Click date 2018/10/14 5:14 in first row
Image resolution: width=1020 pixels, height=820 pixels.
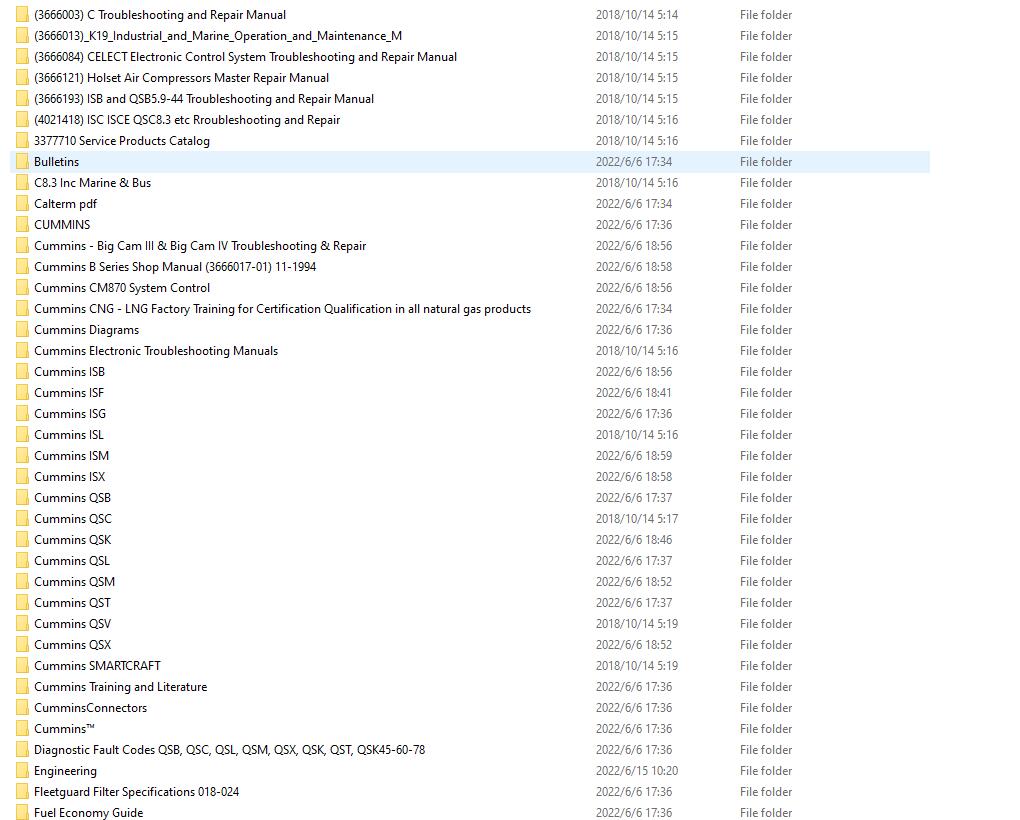(637, 15)
